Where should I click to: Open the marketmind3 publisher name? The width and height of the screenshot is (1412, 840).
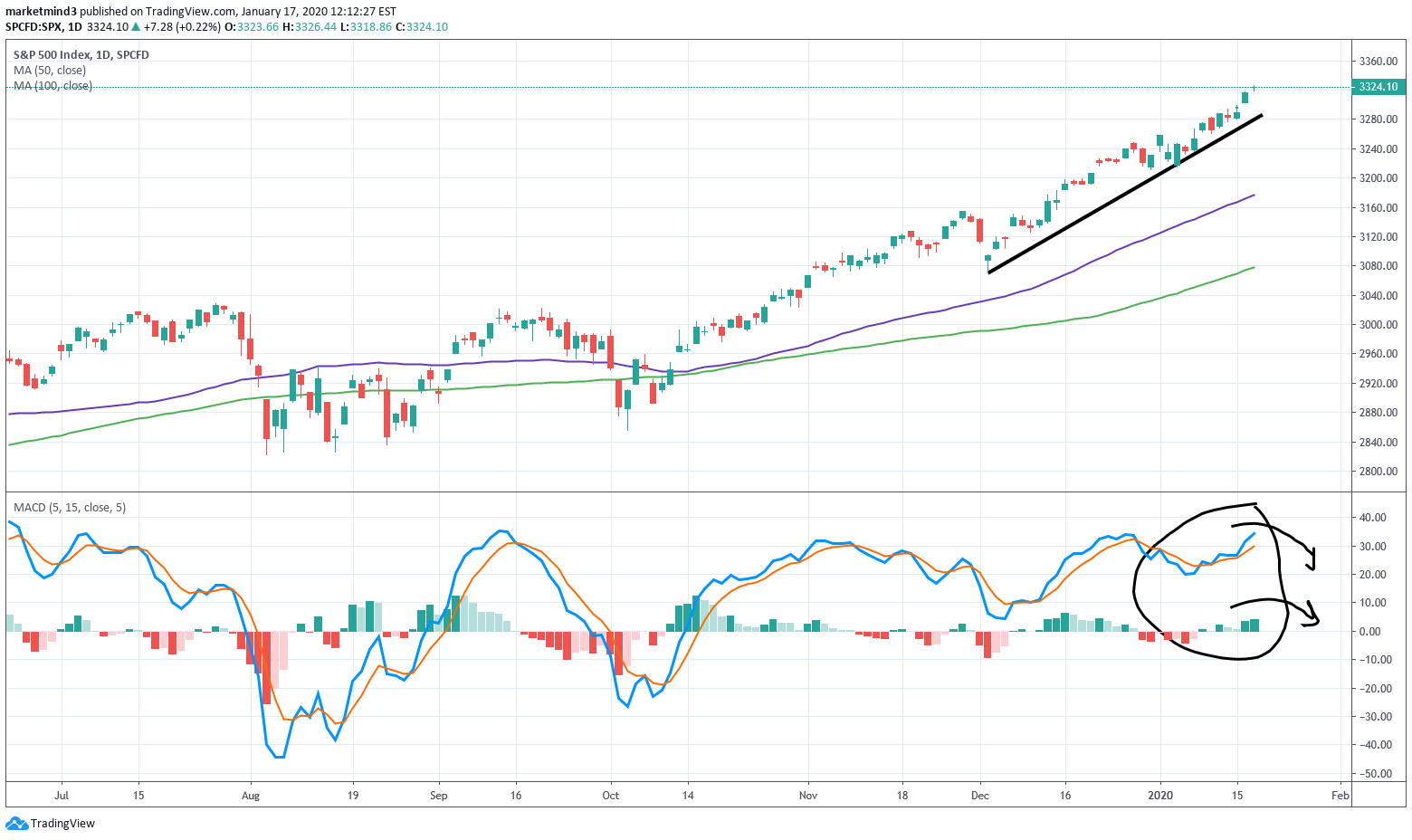tap(42, 12)
